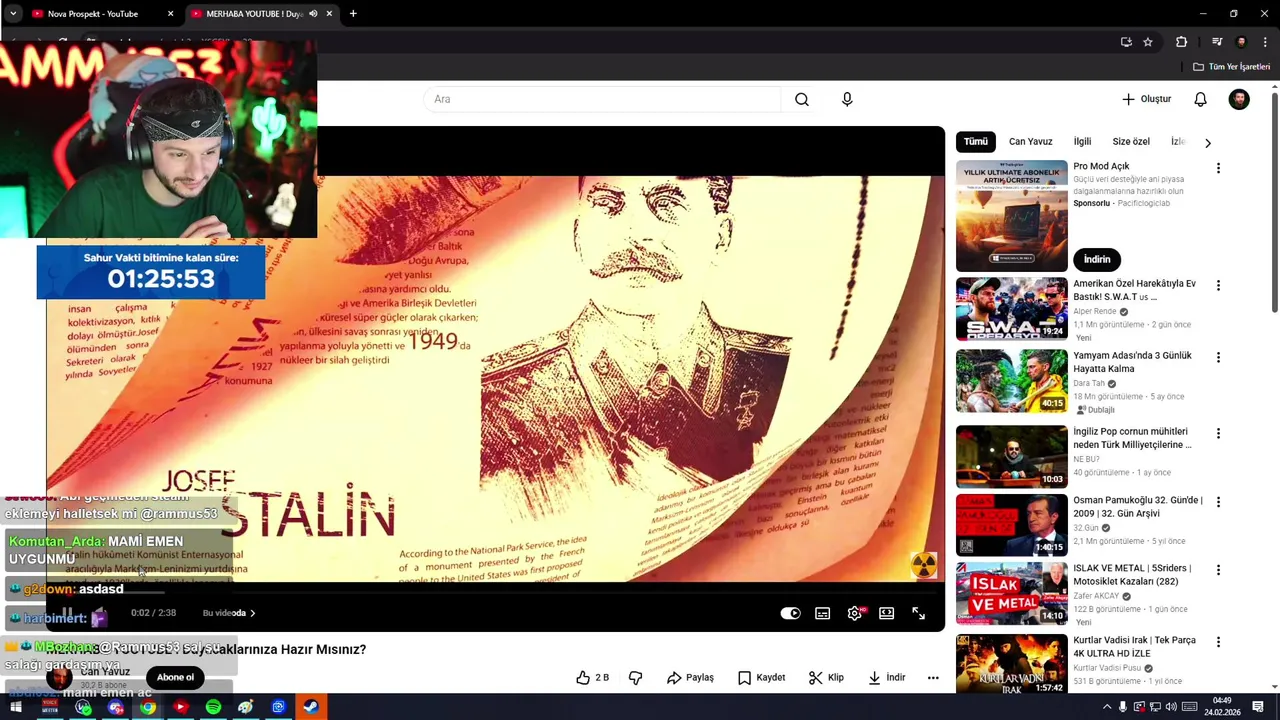Expand Chrome tab search dropdown

13,14
